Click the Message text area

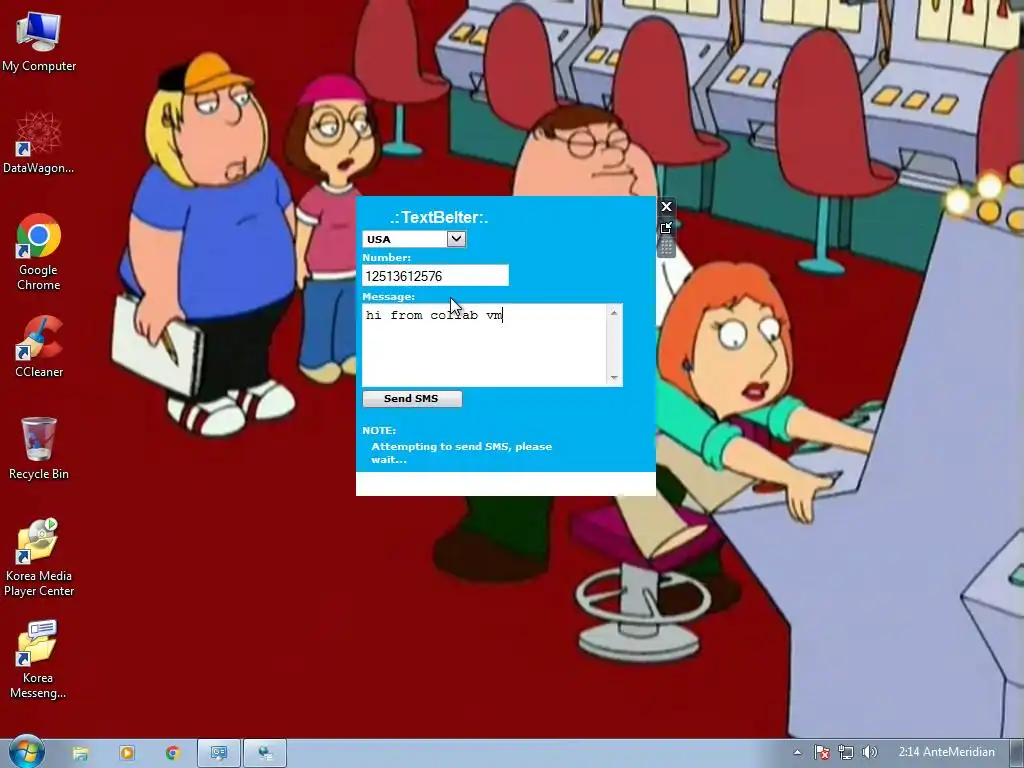click(x=485, y=345)
